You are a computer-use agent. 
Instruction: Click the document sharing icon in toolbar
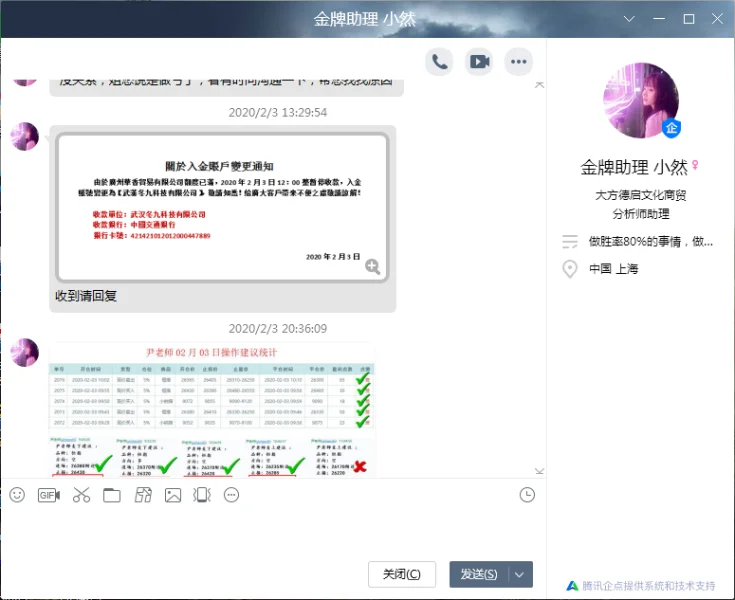point(143,495)
